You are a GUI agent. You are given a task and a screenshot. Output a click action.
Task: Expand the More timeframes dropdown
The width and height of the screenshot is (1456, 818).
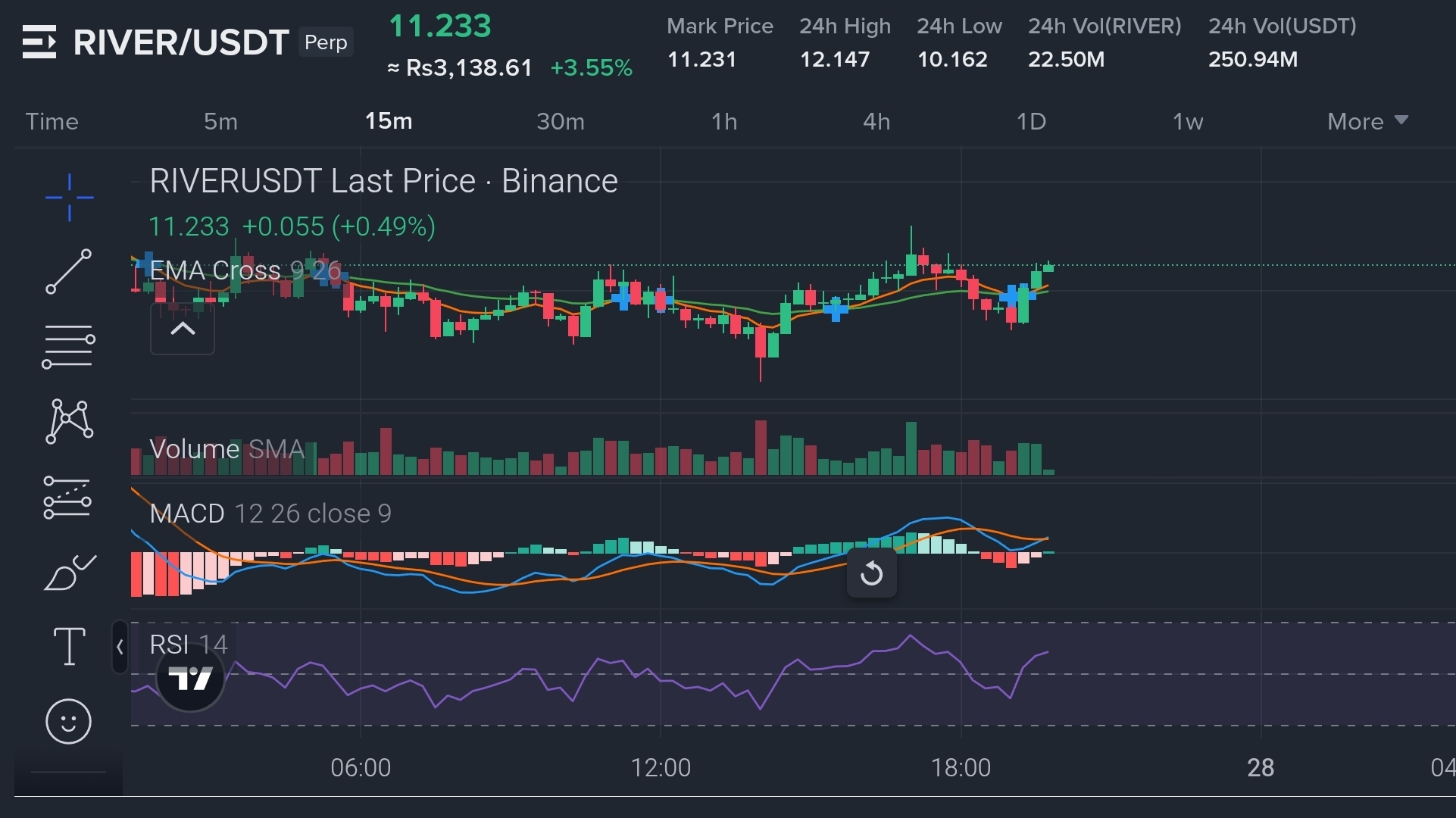tap(1367, 121)
